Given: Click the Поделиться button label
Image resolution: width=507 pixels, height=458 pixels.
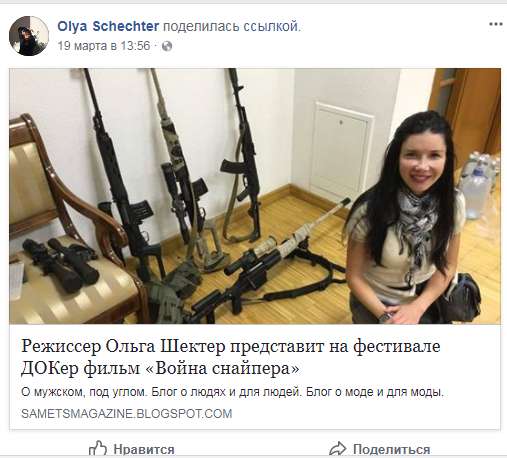Looking at the screenshot, I should click(391, 449).
